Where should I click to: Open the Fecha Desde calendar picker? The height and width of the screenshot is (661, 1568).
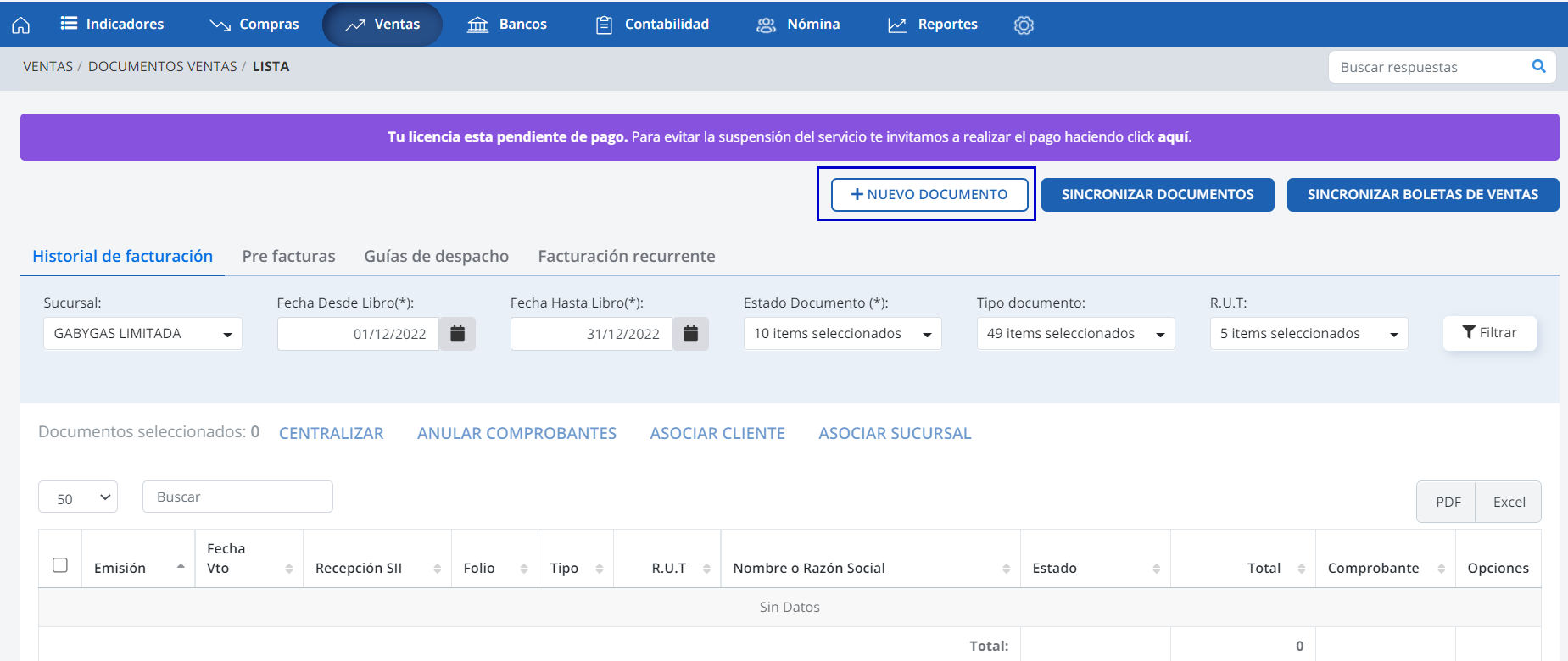pos(457,333)
